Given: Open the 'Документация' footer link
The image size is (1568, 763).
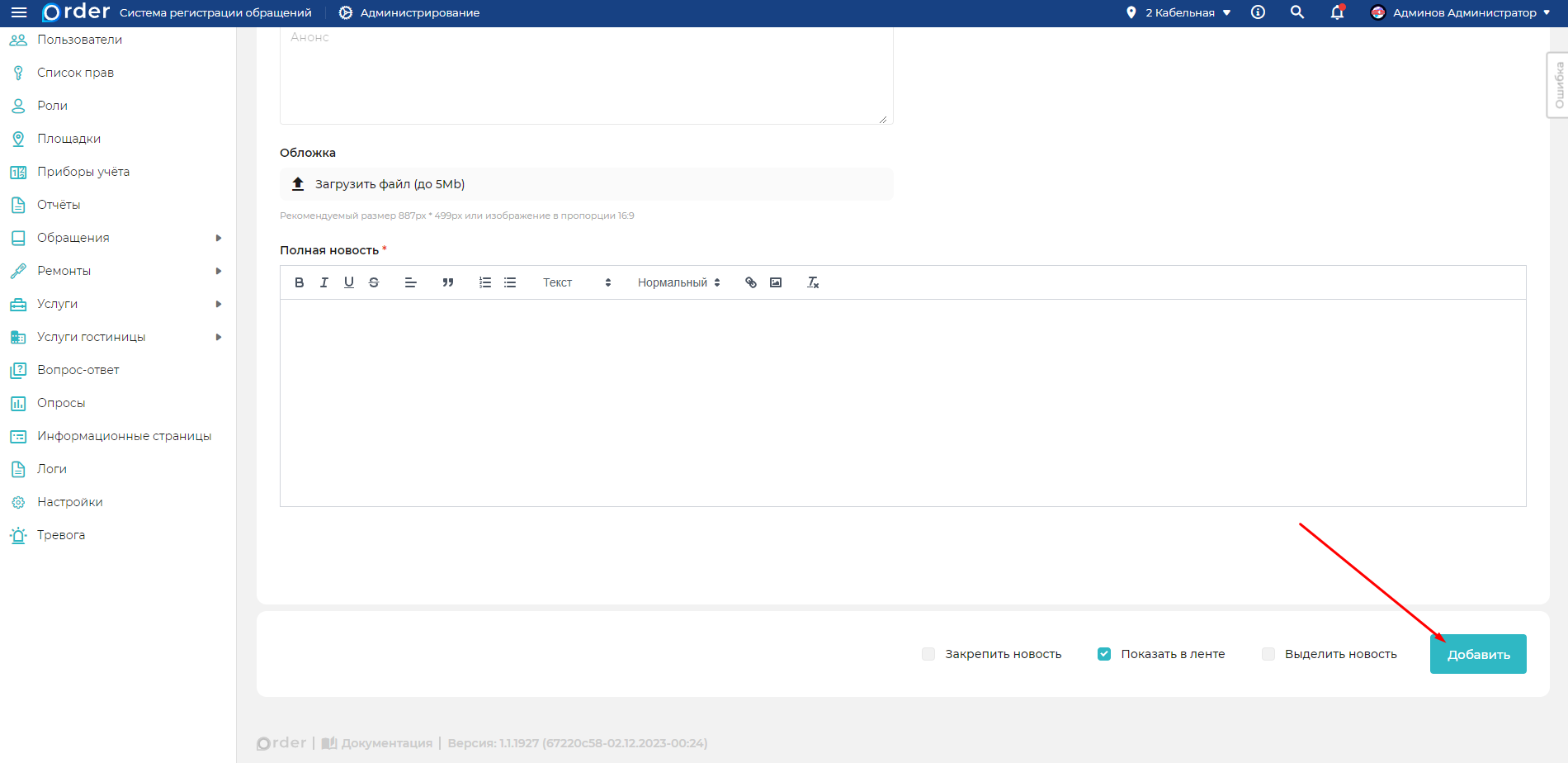Looking at the screenshot, I should point(386,743).
